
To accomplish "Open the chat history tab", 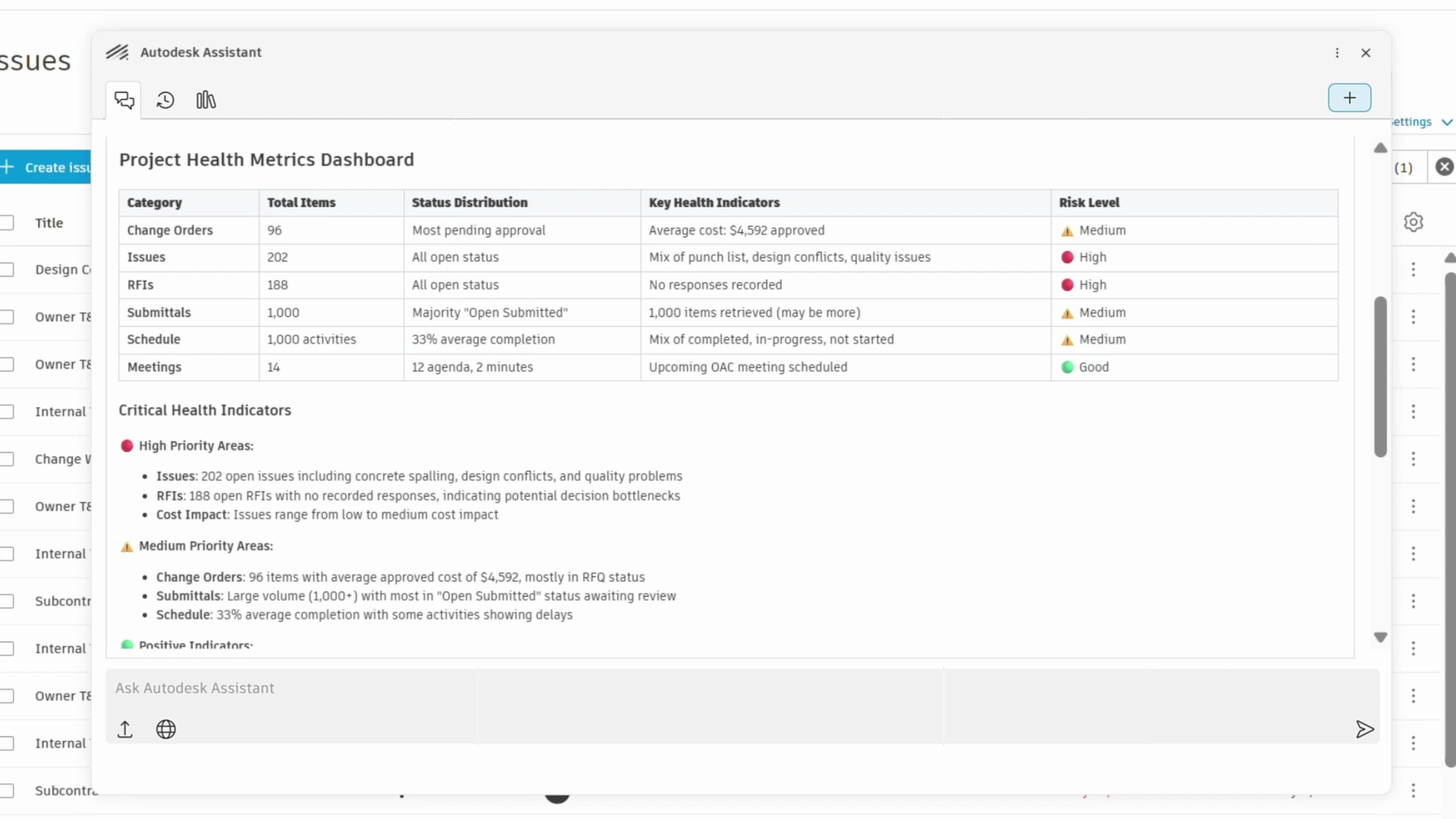I will 165,100.
